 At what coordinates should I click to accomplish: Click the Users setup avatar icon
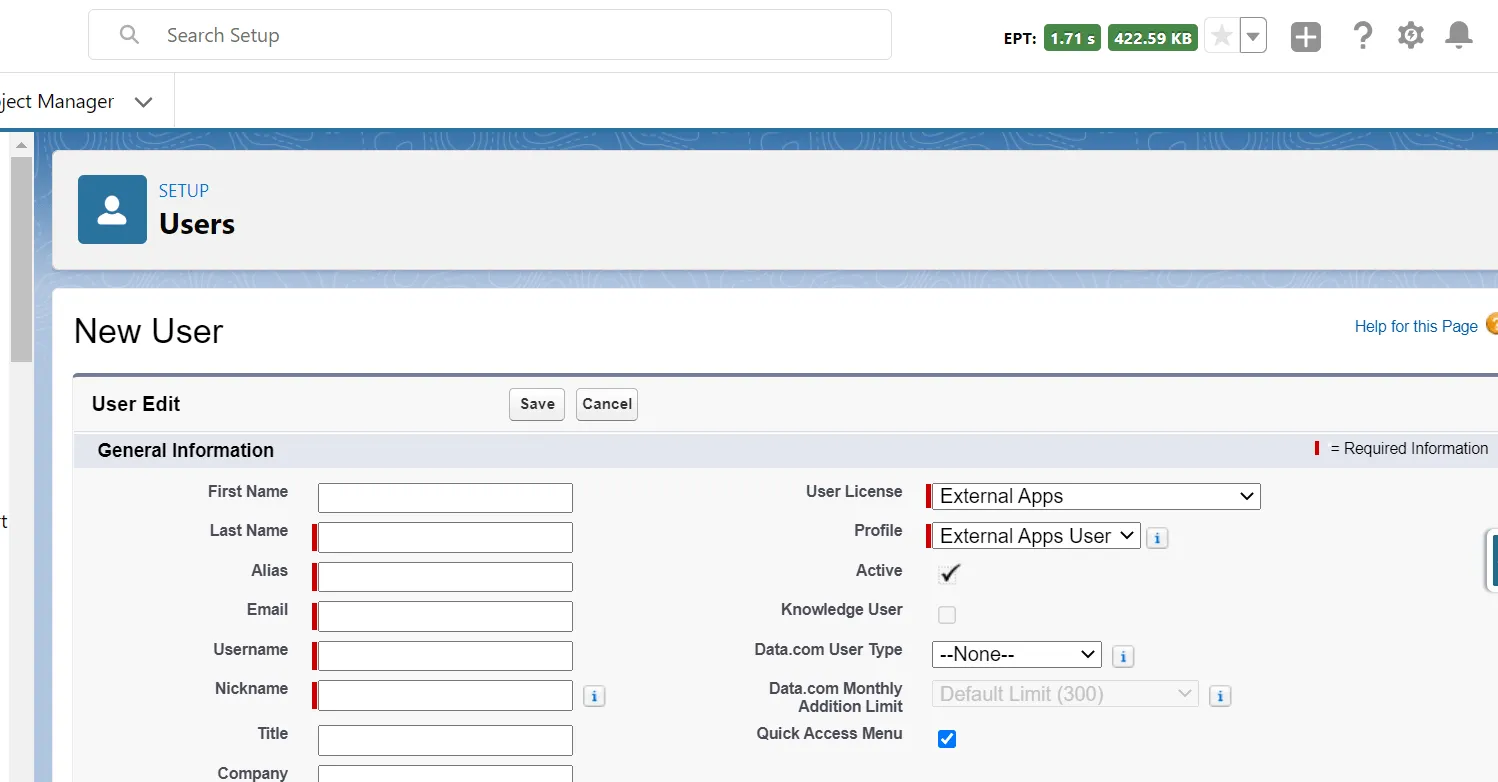(112, 209)
